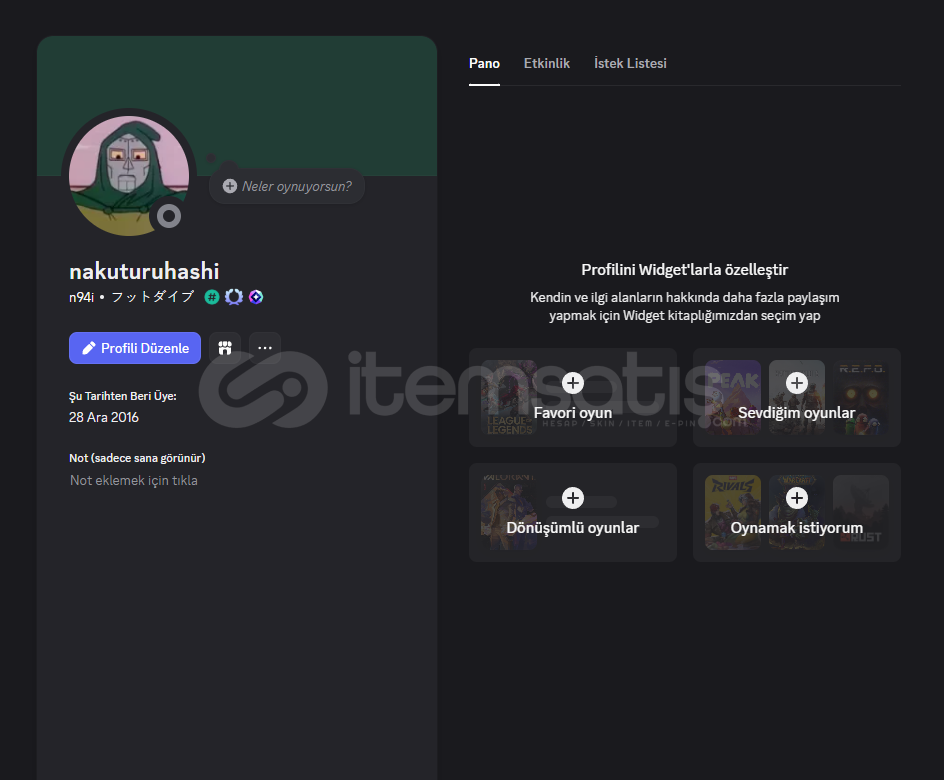Click the Neler oynuyorsun status bubble
Image resolution: width=944 pixels, height=780 pixels.
click(287, 186)
